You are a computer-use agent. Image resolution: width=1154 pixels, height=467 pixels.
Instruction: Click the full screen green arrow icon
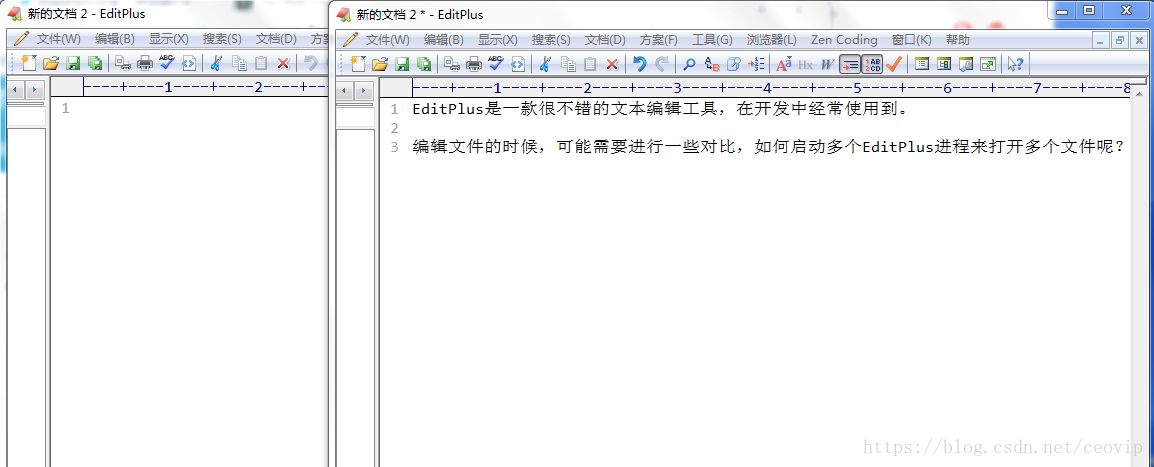(x=988, y=64)
